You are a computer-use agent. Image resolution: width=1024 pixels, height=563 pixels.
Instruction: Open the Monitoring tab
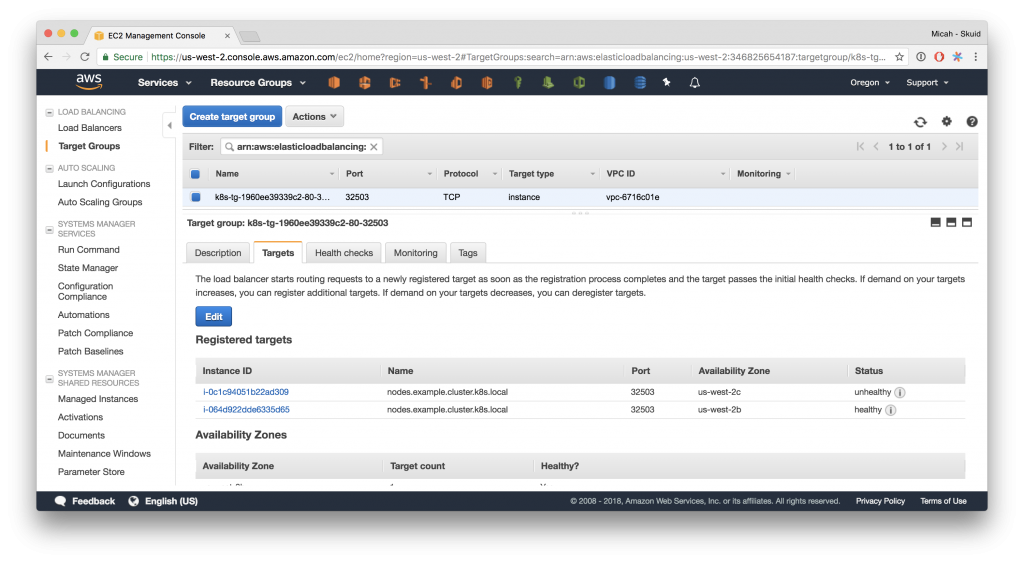pyautogui.click(x=415, y=253)
